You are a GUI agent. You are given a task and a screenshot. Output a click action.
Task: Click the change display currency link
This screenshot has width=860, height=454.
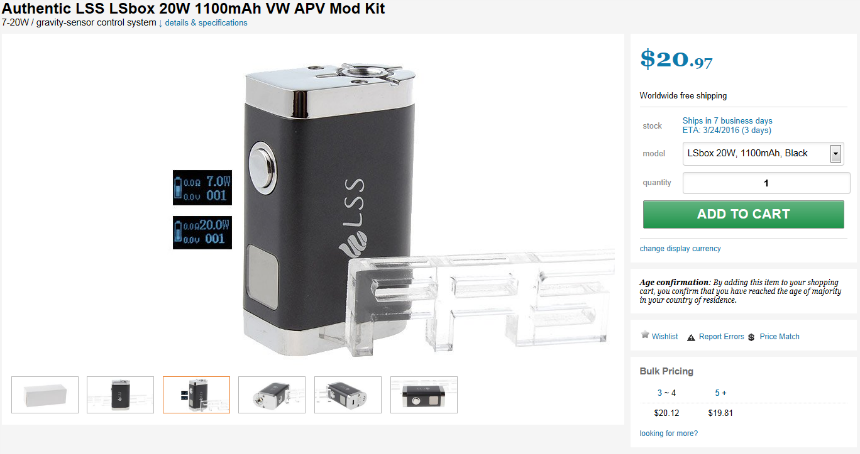pos(680,248)
